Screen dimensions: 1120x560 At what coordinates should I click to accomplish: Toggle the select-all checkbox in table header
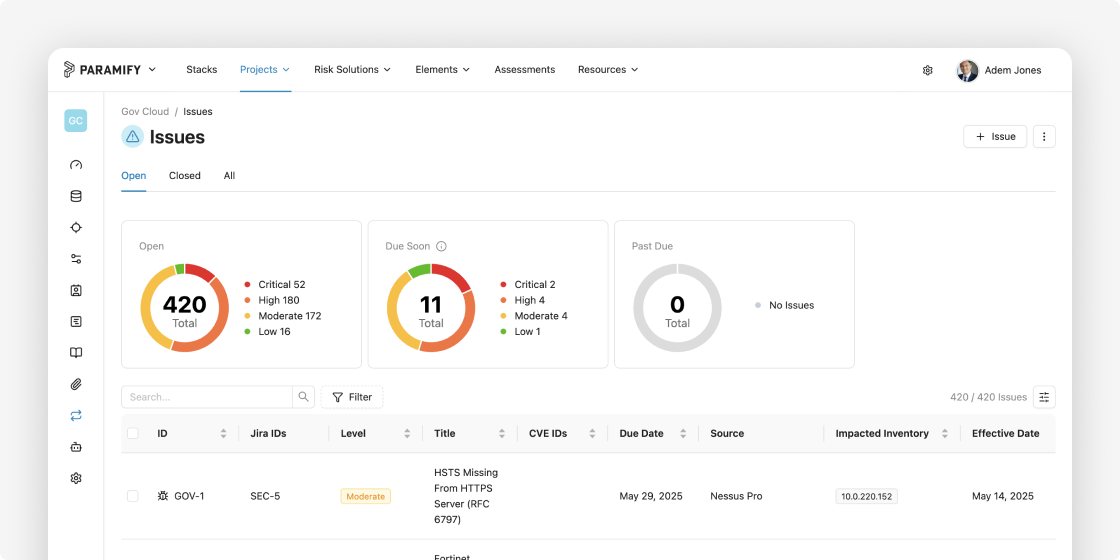(x=133, y=434)
